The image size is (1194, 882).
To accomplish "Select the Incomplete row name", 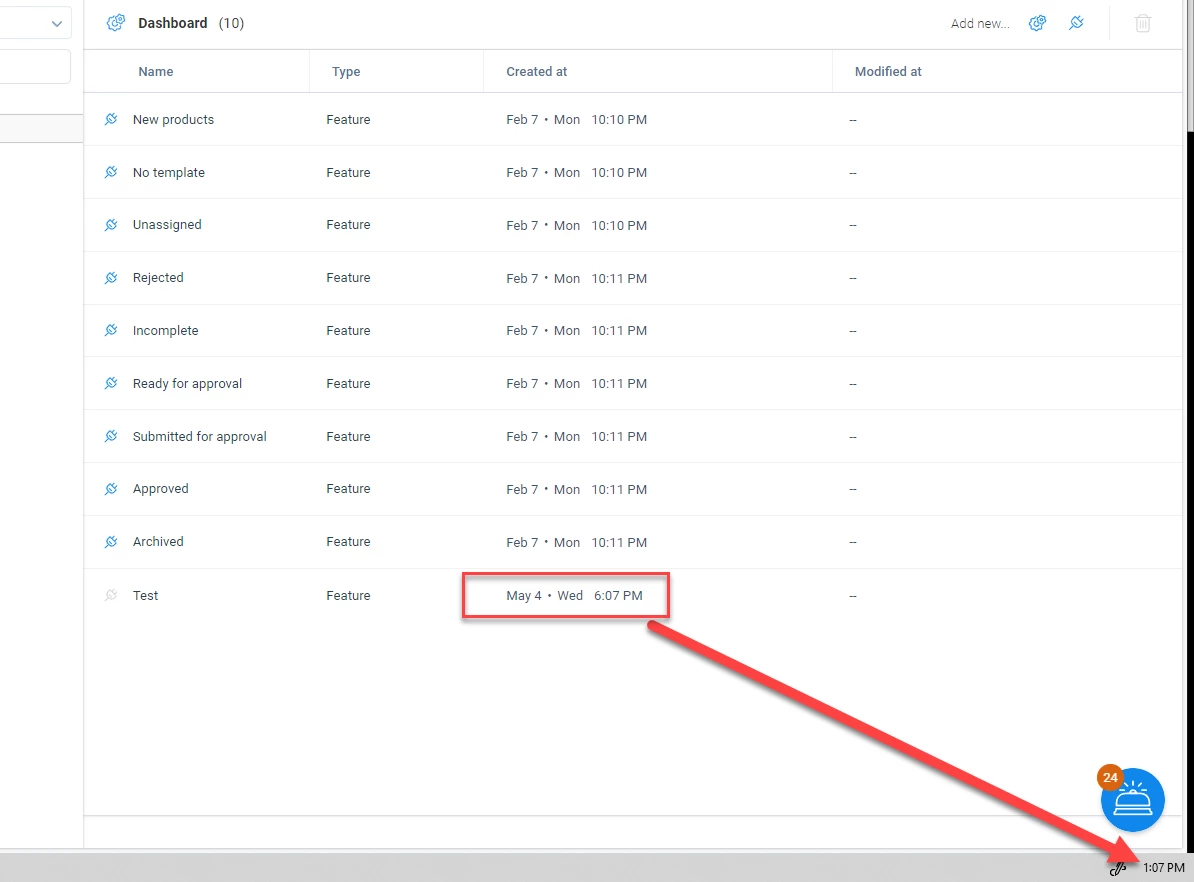I will 165,331.
